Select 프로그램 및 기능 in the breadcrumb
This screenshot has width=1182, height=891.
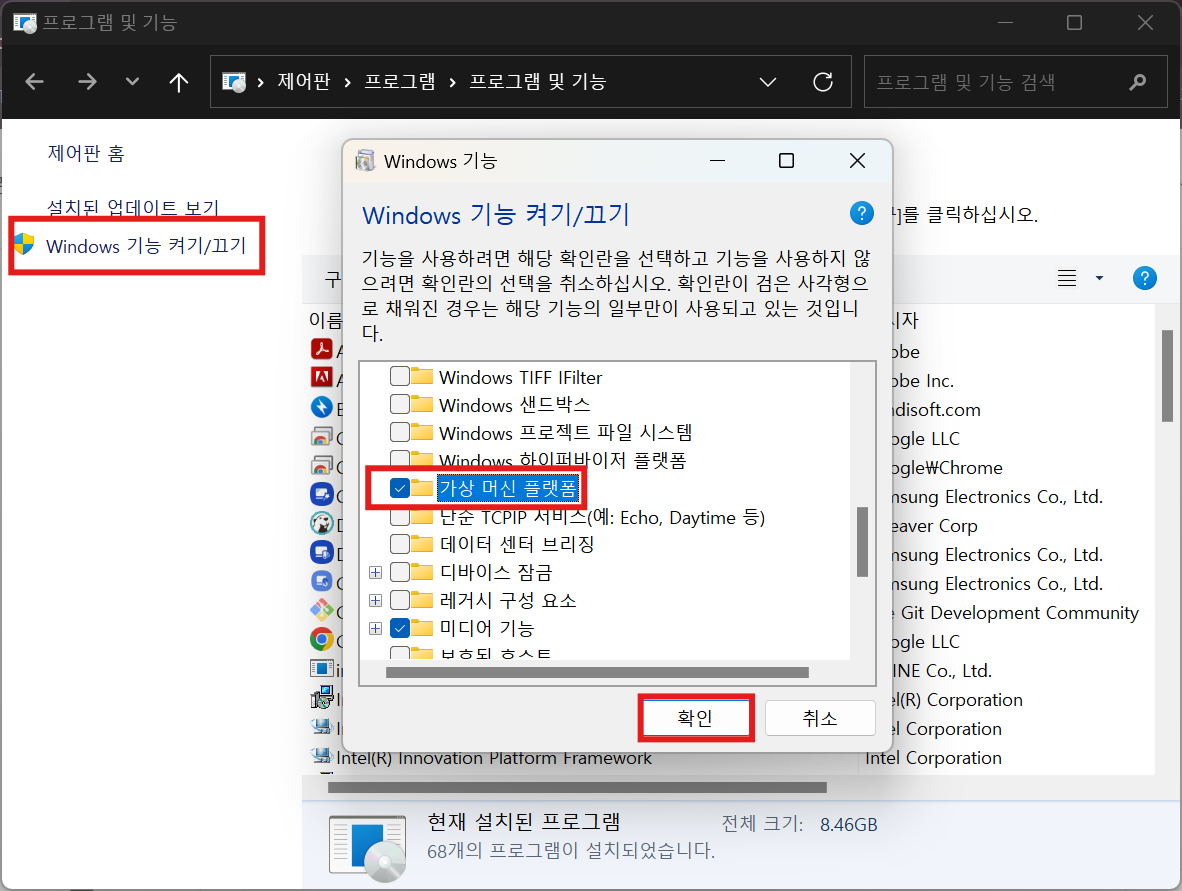tap(537, 81)
